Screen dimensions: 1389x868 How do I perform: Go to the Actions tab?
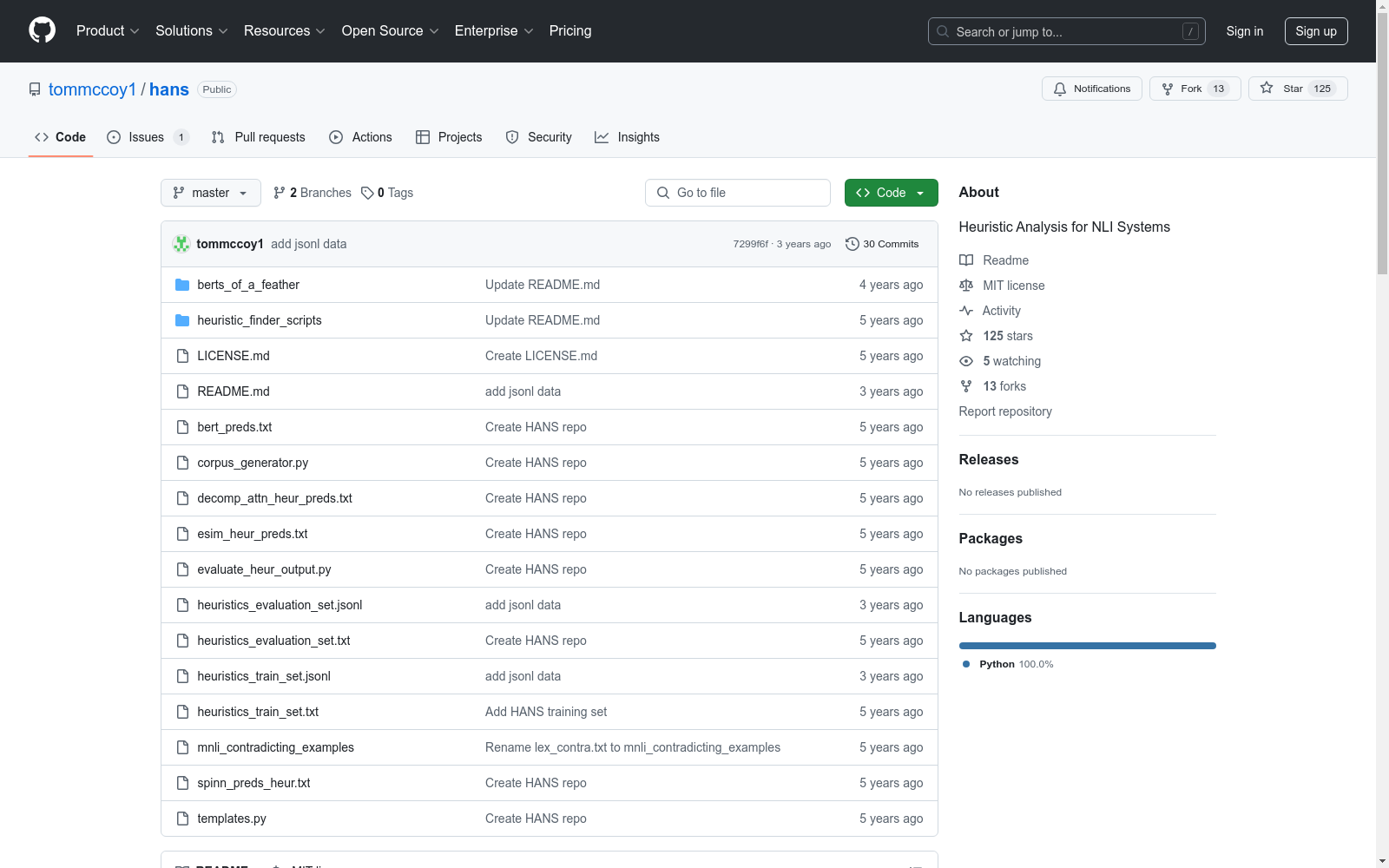361,137
